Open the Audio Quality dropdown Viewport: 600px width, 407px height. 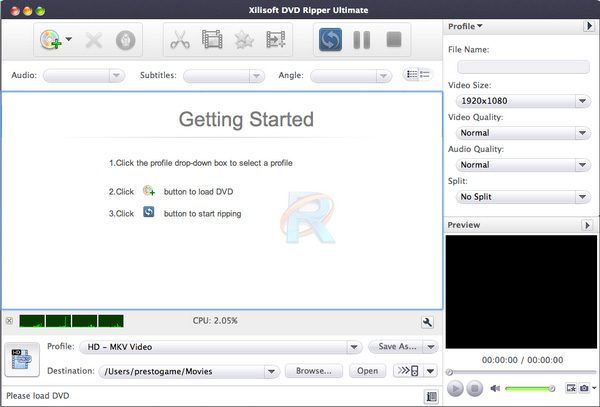(x=518, y=165)
